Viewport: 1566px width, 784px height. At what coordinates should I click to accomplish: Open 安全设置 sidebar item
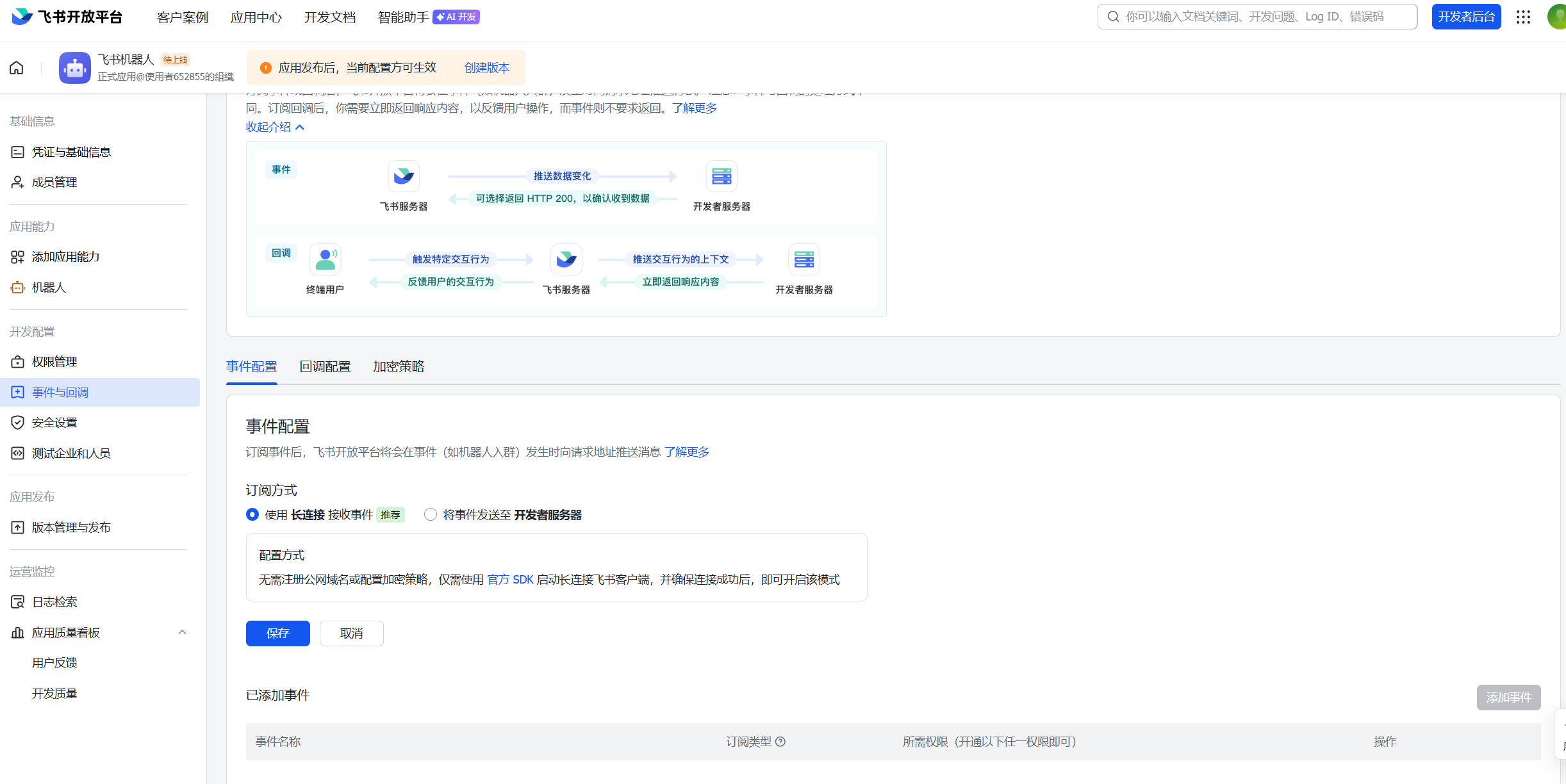[x=54, y=423]
